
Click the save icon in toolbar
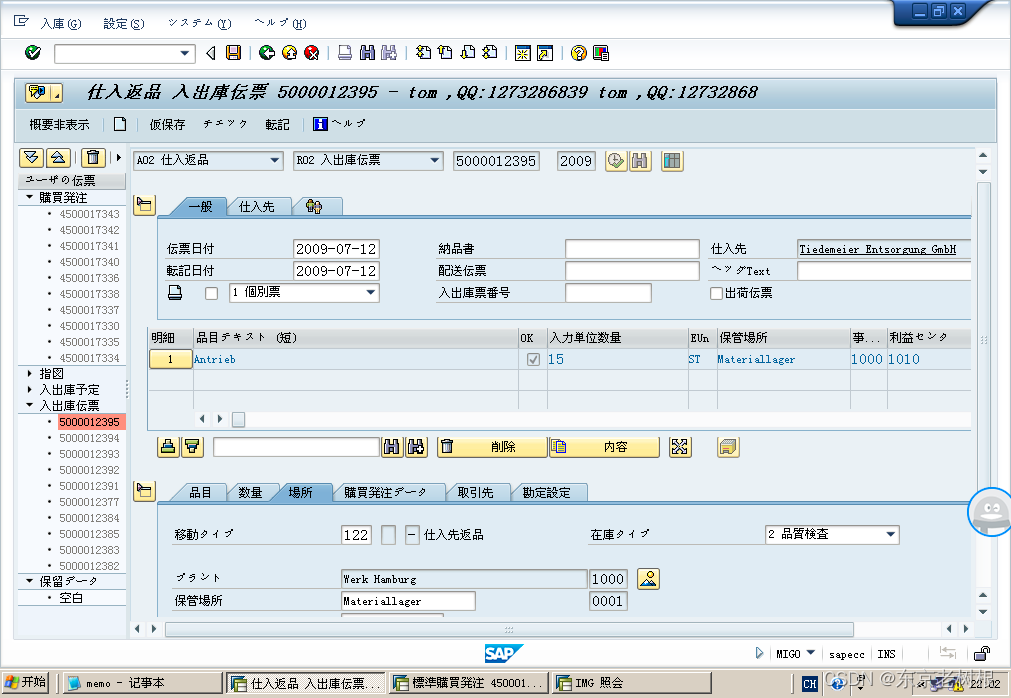pos(233,53)
